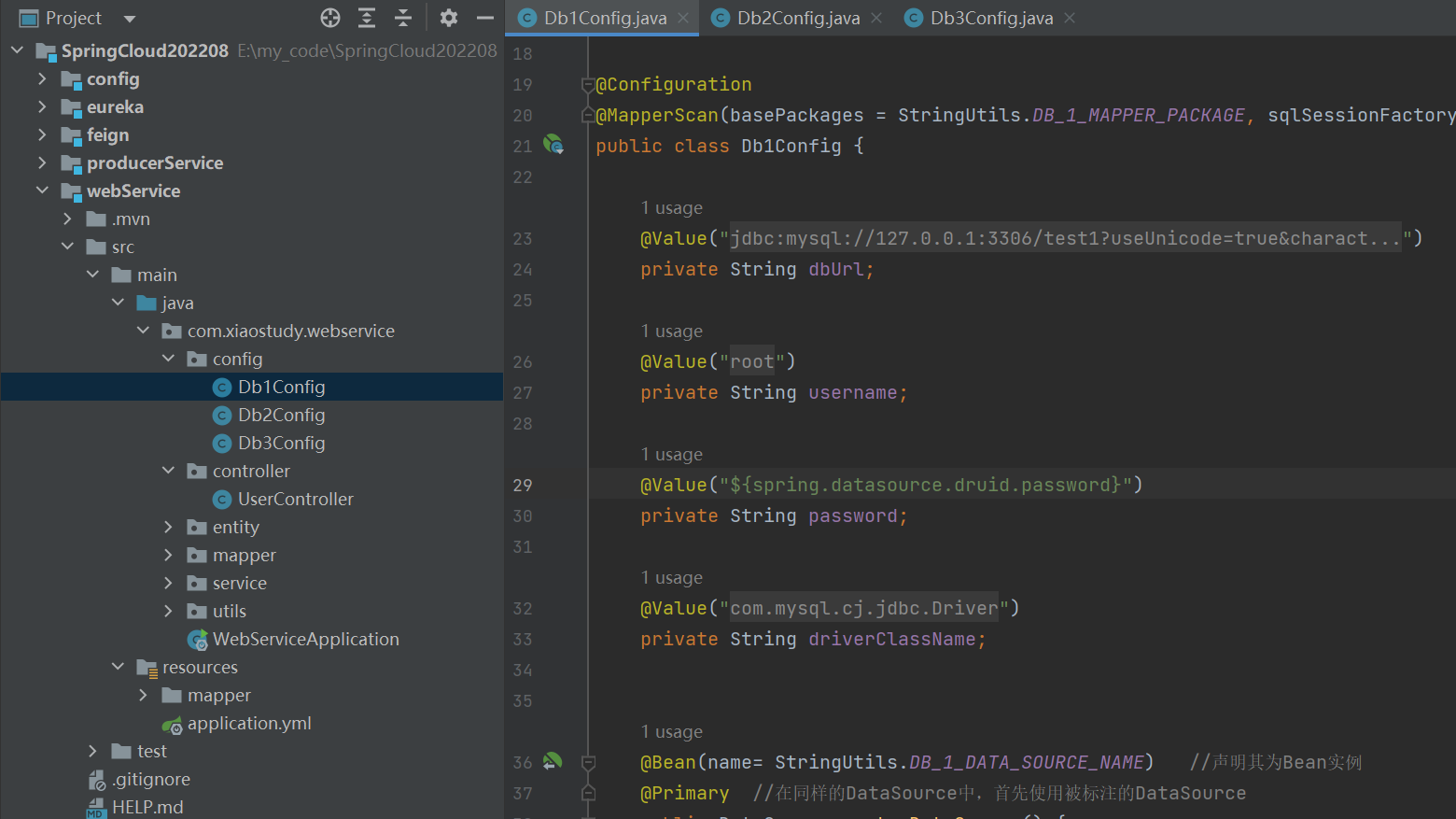The width and height of the screenshot is (1456, 819).
Task: Click HELP.md markdown file icon
Action: [96, 808]
